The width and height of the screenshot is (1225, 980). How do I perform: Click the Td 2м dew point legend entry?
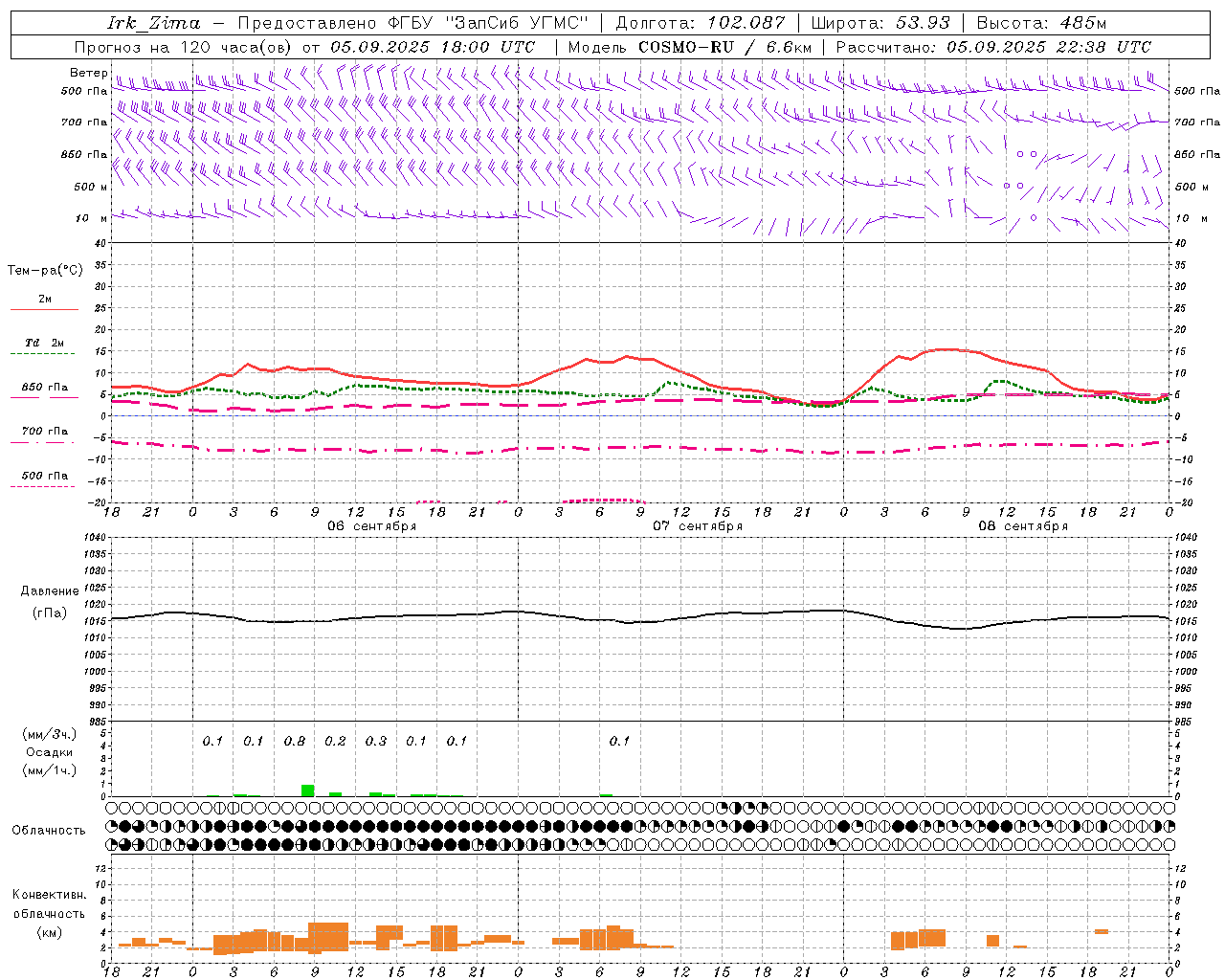[x=45, y=343]
